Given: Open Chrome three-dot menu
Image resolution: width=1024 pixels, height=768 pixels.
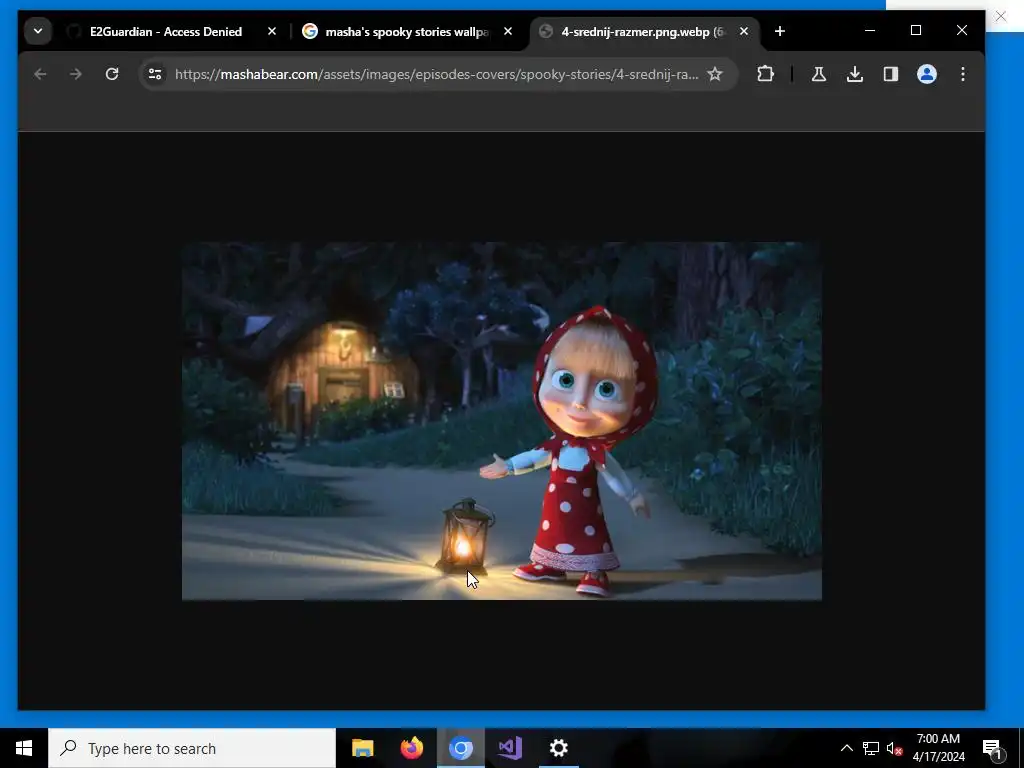Looking at the screenshot, I should [x=963, y=74].
